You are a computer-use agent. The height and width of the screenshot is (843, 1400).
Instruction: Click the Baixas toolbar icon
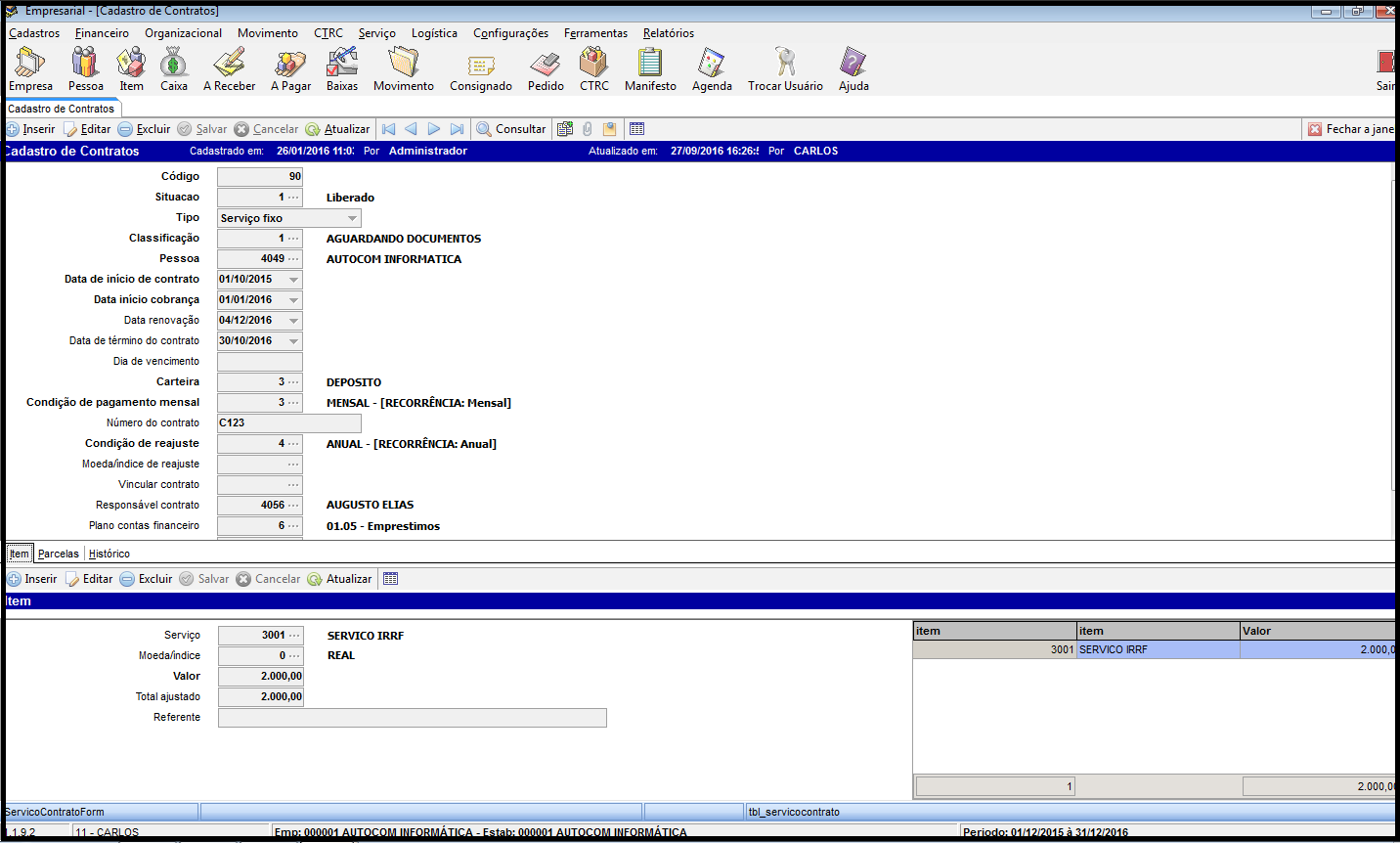tap(341, 64)
